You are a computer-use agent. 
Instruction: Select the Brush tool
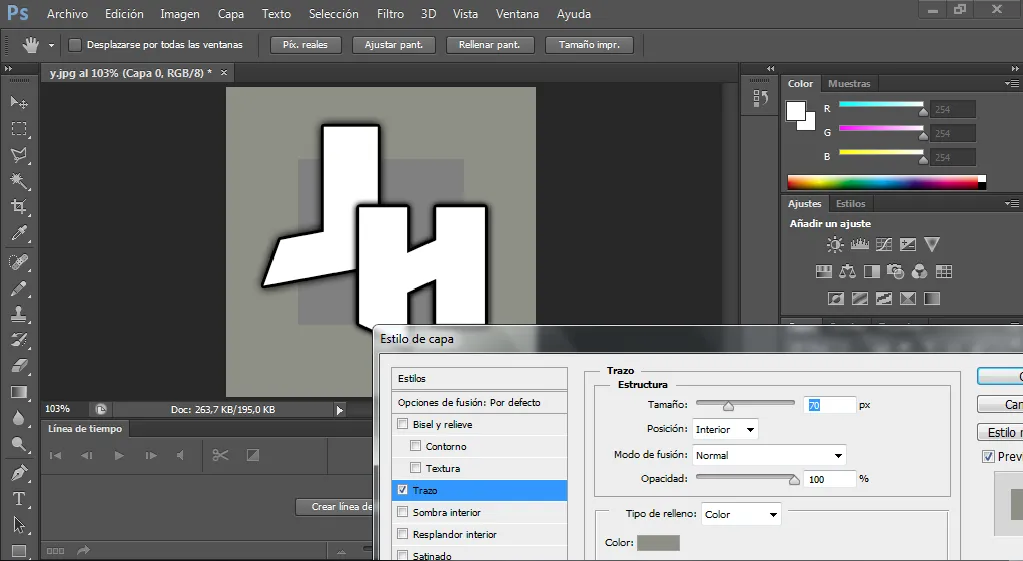click(19, 288)
